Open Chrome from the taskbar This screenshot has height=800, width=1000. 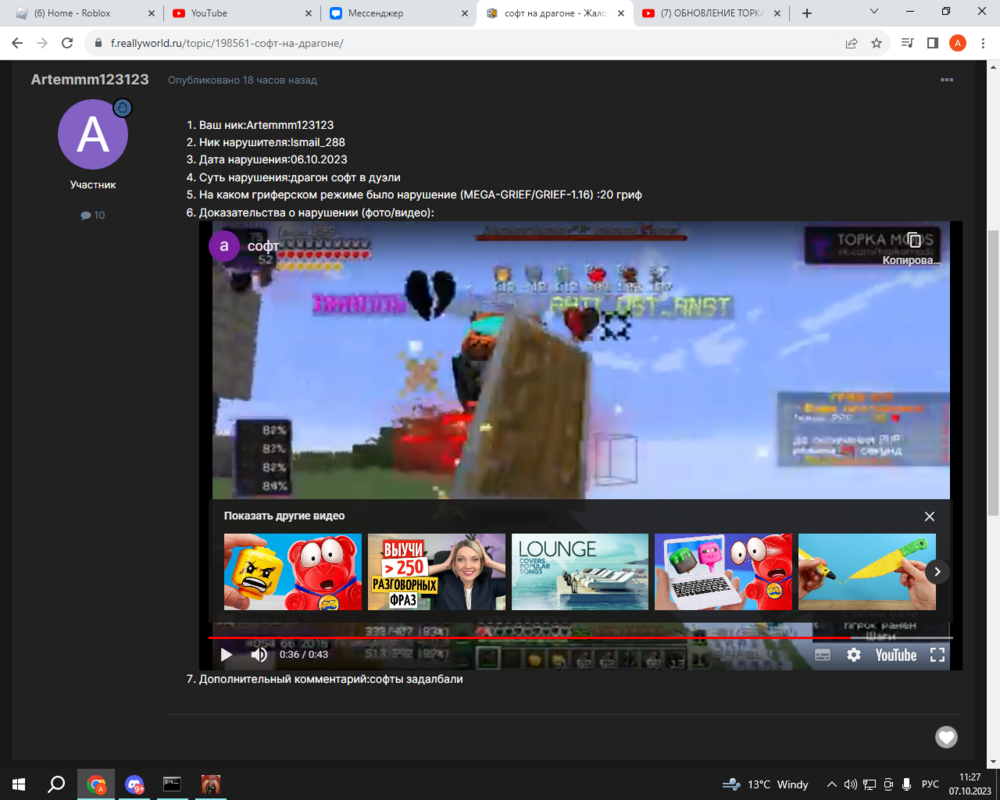(x=96, y=784)
